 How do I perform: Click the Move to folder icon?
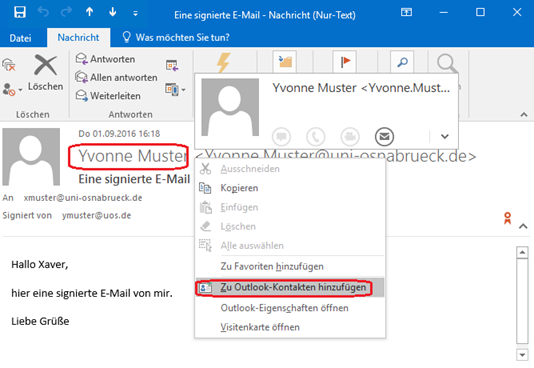[x=285, y=62]
